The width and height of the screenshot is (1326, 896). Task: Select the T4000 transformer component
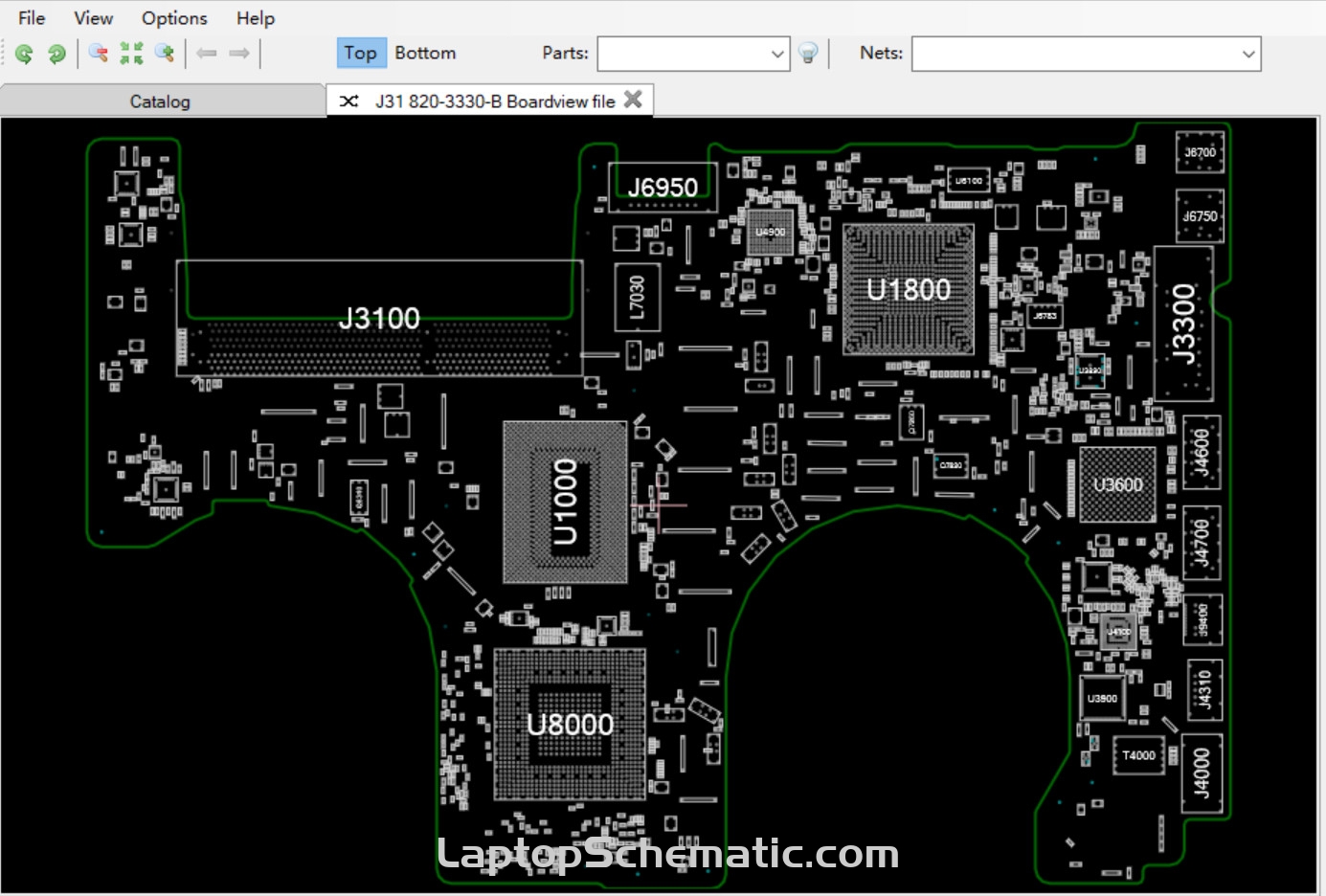(x=1138, y=755)
